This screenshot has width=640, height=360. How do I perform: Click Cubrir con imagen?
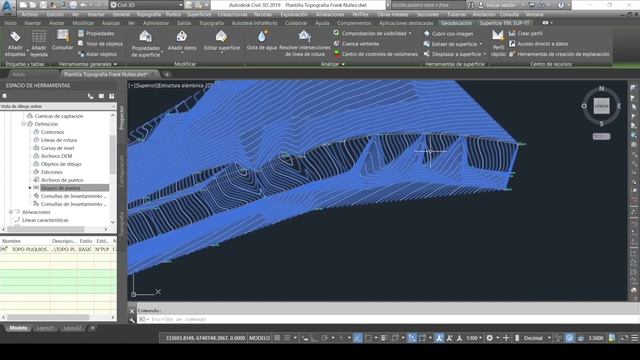pyautogui.click(x=449, y=34)
